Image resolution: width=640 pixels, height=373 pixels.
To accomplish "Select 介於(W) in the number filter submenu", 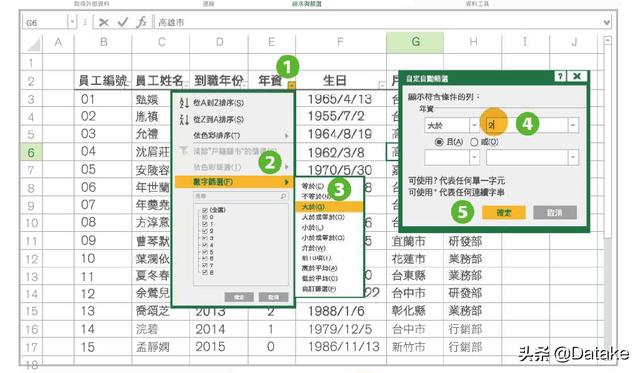I will (313, 248).
